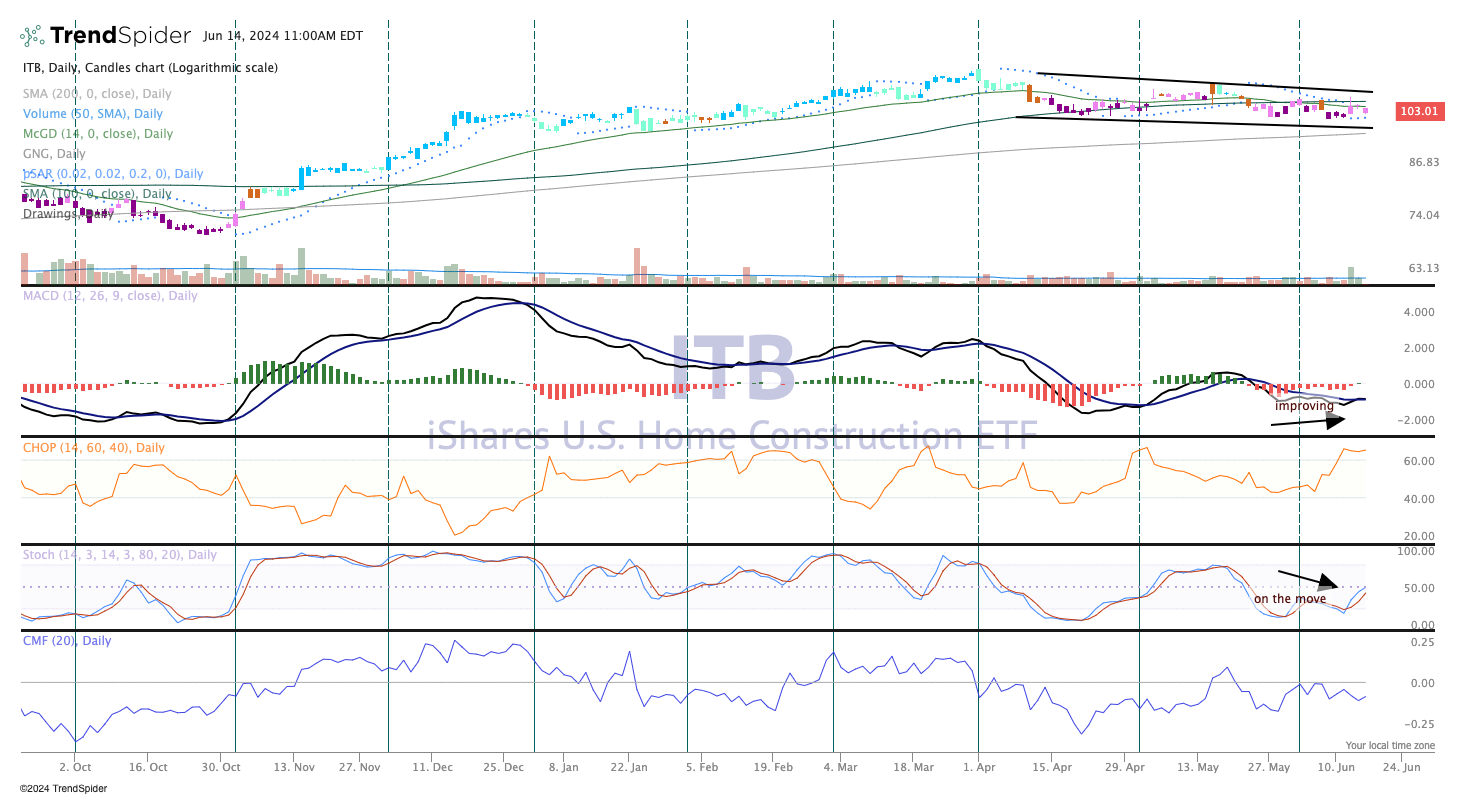Click the 4. Mar date label

click(838, 767)
